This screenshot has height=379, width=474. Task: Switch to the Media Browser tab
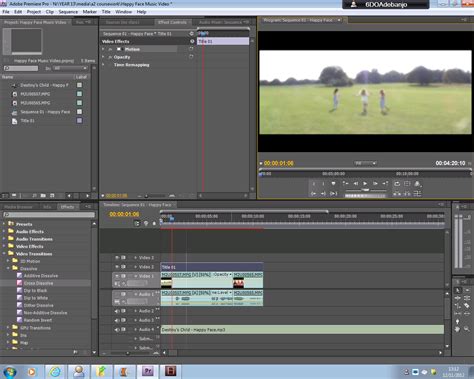pos(18,207)
